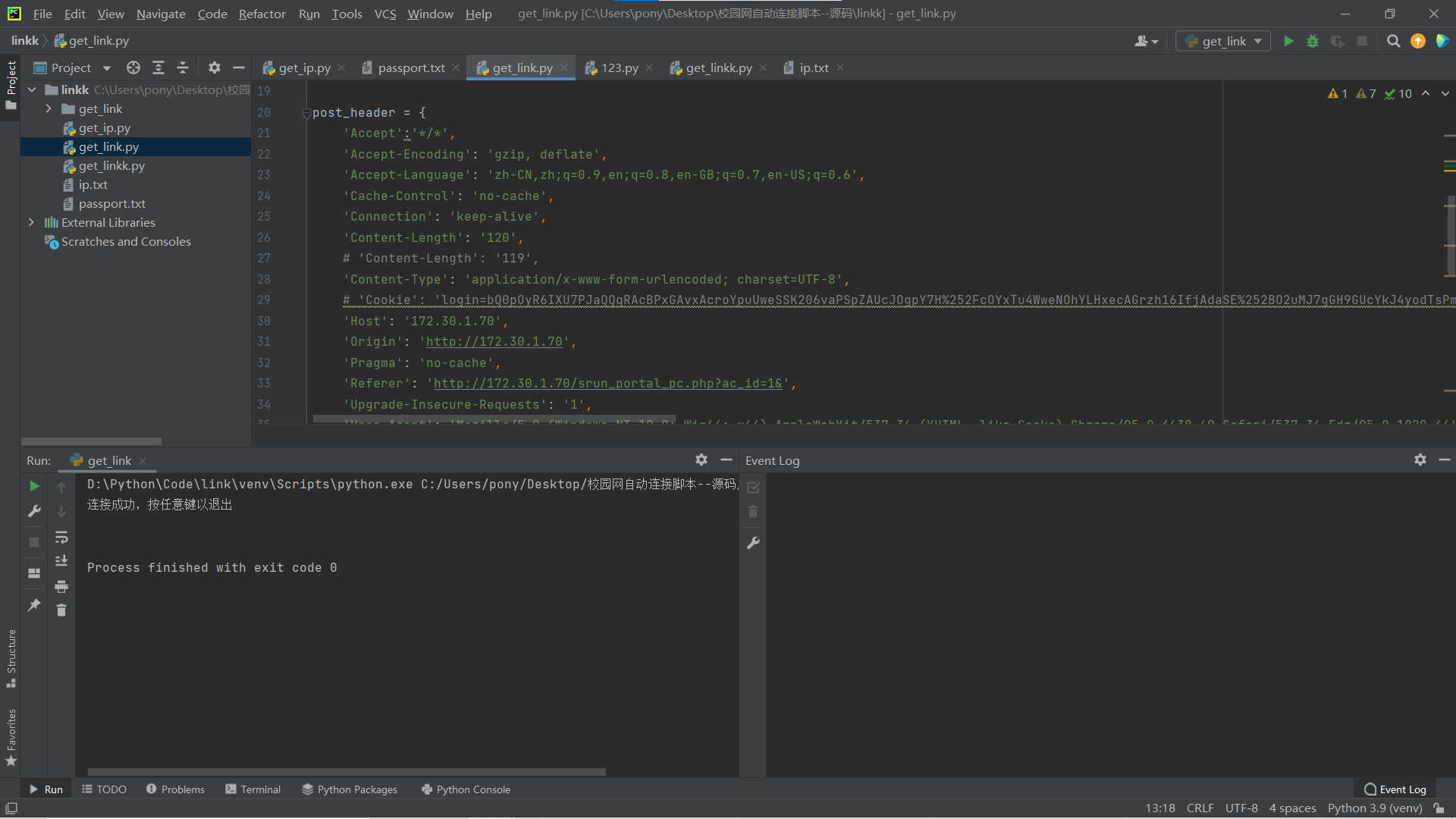Open the Refactor menu
The height and width of the screenshot is (819, 1456).
click(x=262, y=14)
